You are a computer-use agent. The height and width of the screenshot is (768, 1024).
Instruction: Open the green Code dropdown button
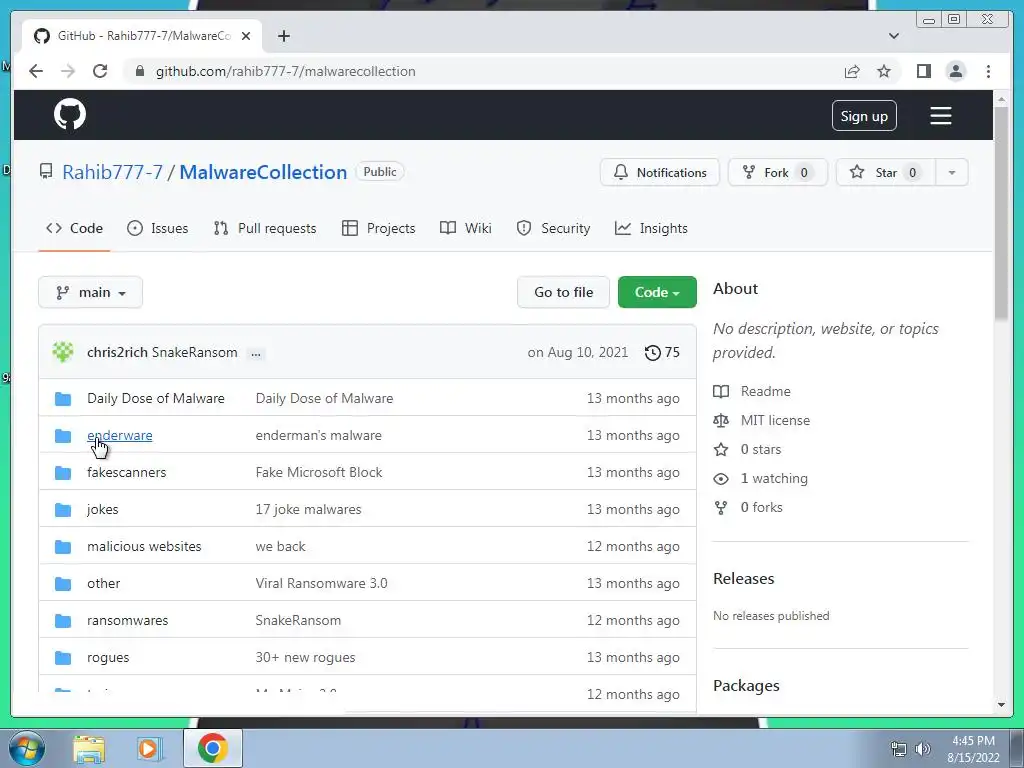[x=657, y=293]
